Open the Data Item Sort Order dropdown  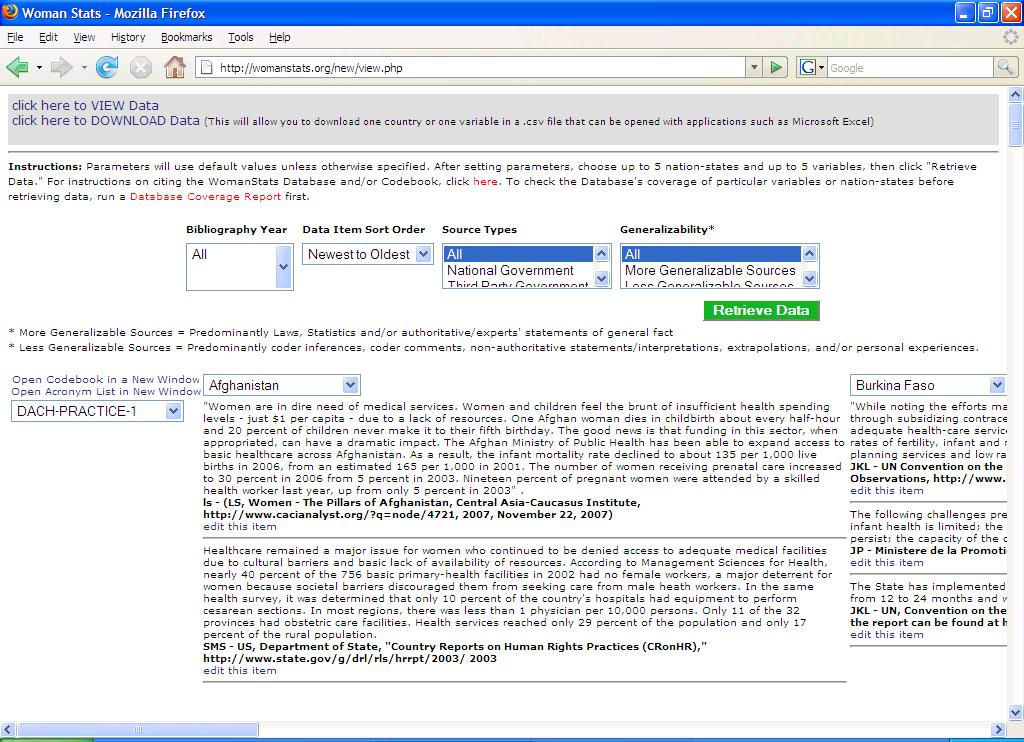click(367, 254)
